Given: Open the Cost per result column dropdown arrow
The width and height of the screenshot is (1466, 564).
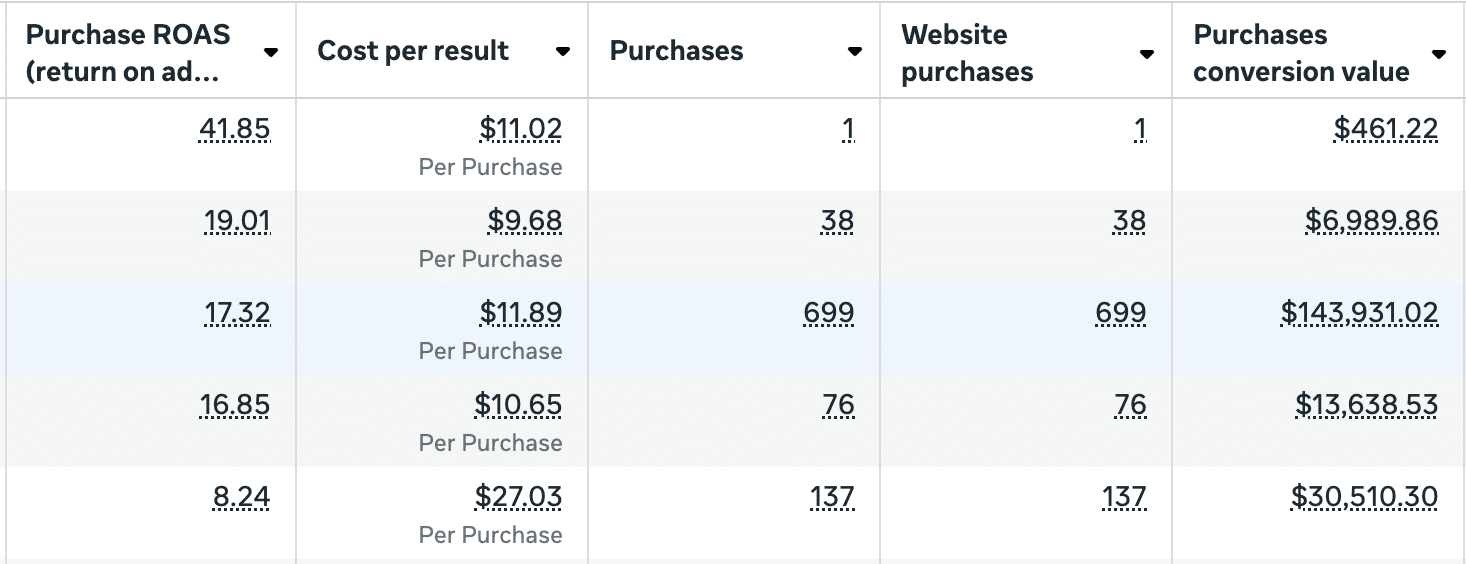Looking at the screenshot, I should click(x=563, y=52).
